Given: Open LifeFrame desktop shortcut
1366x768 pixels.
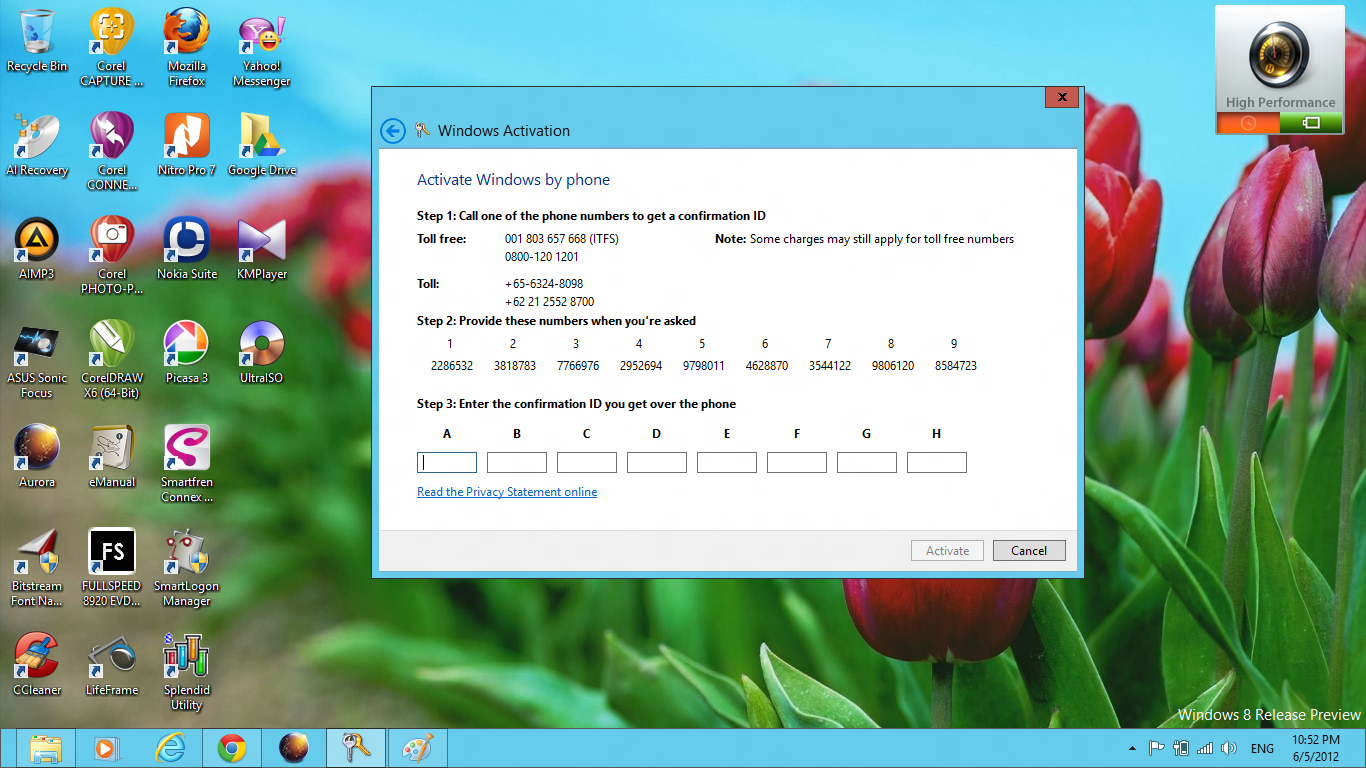Looking at the screenshot, I should 112,665.
